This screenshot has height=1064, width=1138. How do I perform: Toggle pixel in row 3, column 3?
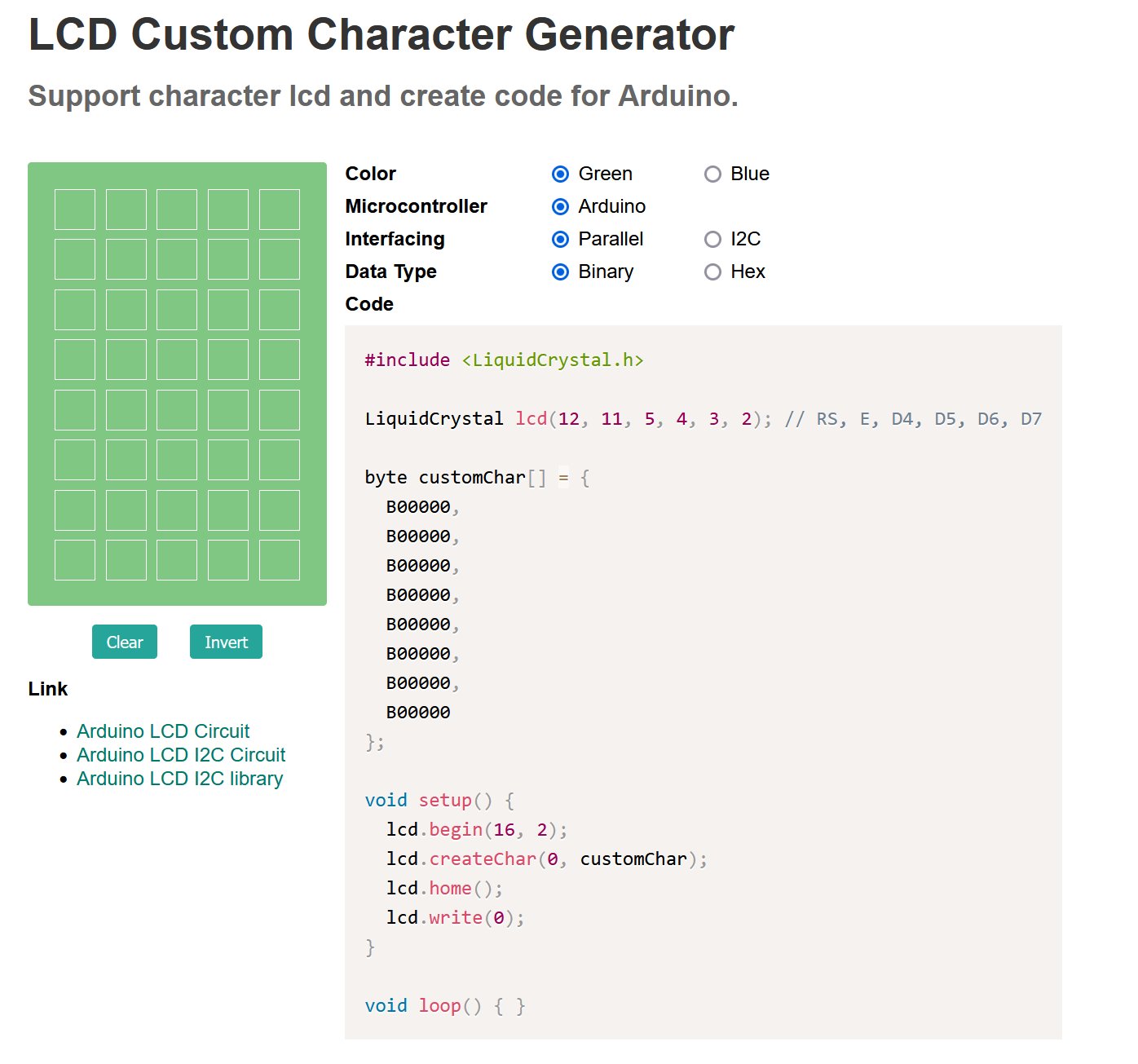(177, 310)
